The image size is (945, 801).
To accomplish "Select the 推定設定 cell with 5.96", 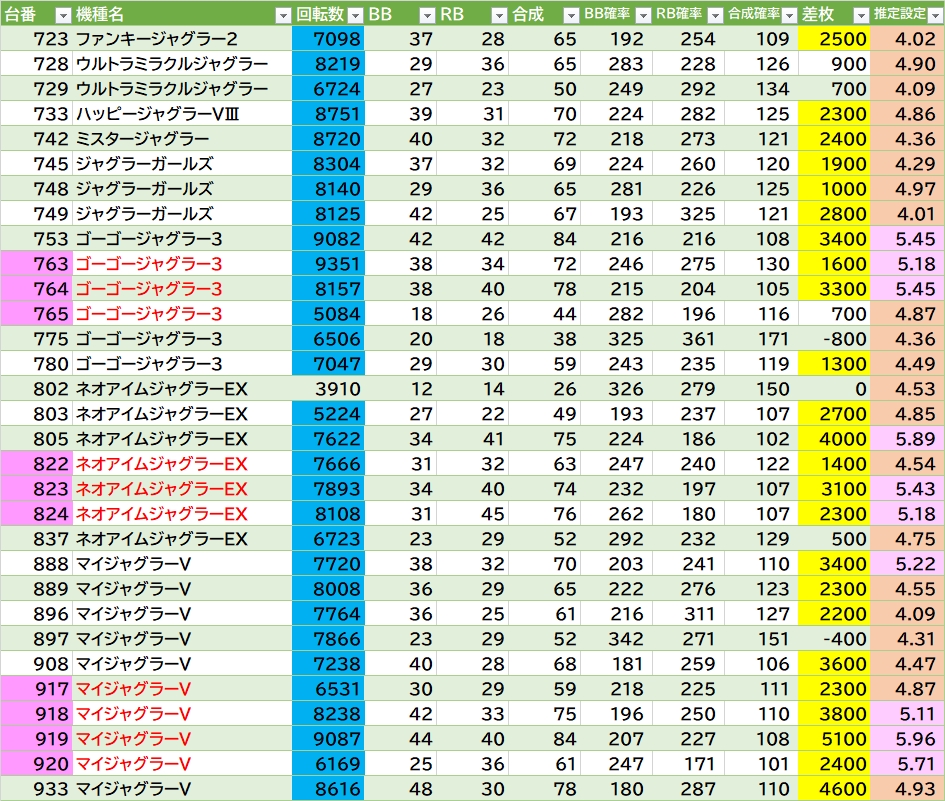I will point(907,739).
